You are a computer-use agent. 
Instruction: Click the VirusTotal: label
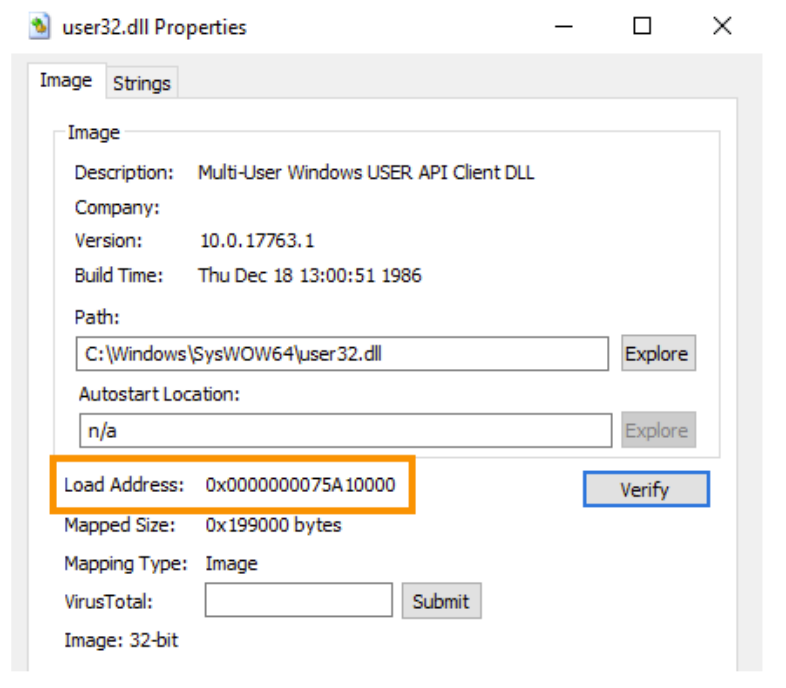pyautogui.click(x=109, y=601)
